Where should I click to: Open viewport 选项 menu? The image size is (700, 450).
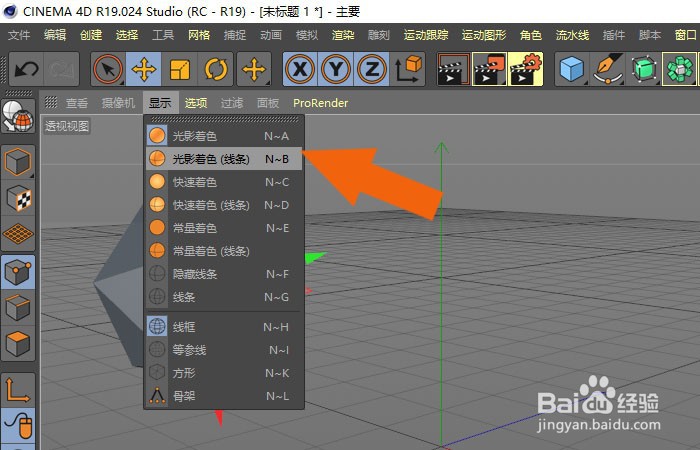[x=196, y=103]
